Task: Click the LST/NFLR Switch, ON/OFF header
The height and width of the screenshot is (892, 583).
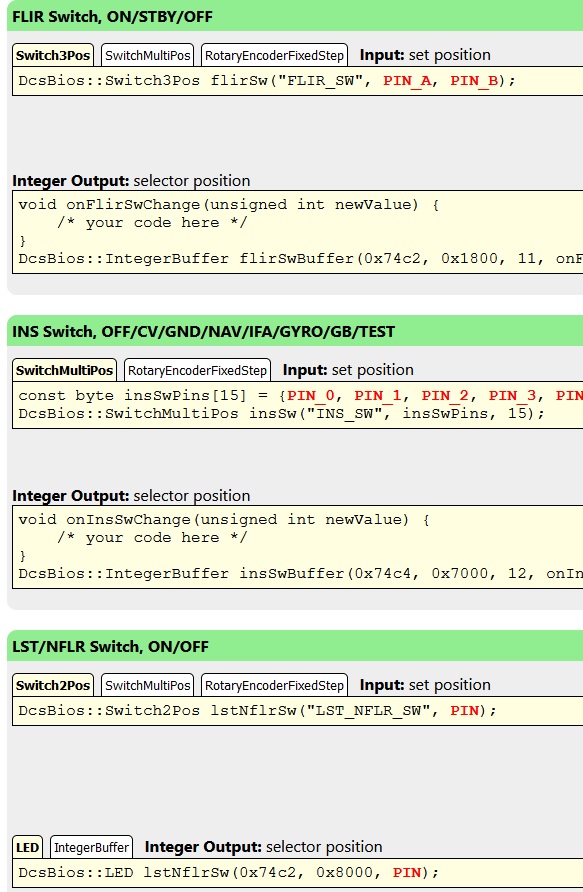Action: point(295,646)
